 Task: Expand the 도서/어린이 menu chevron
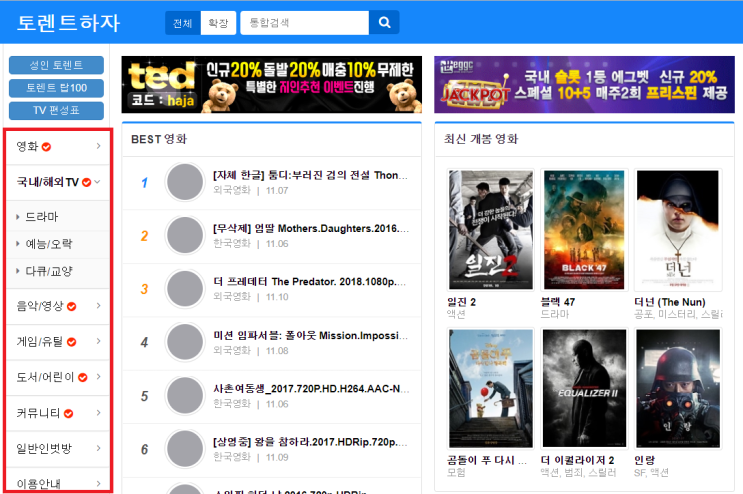tap(99, 377)
